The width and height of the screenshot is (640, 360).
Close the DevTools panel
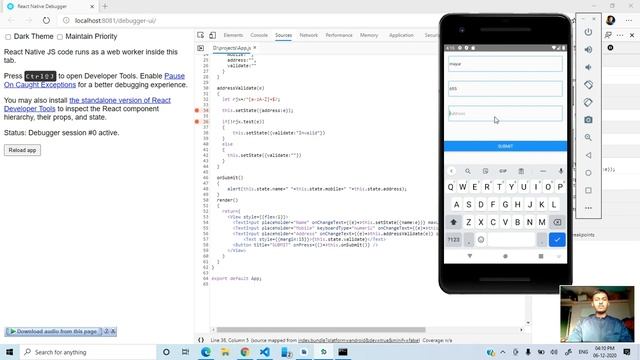tap(632, 36)
